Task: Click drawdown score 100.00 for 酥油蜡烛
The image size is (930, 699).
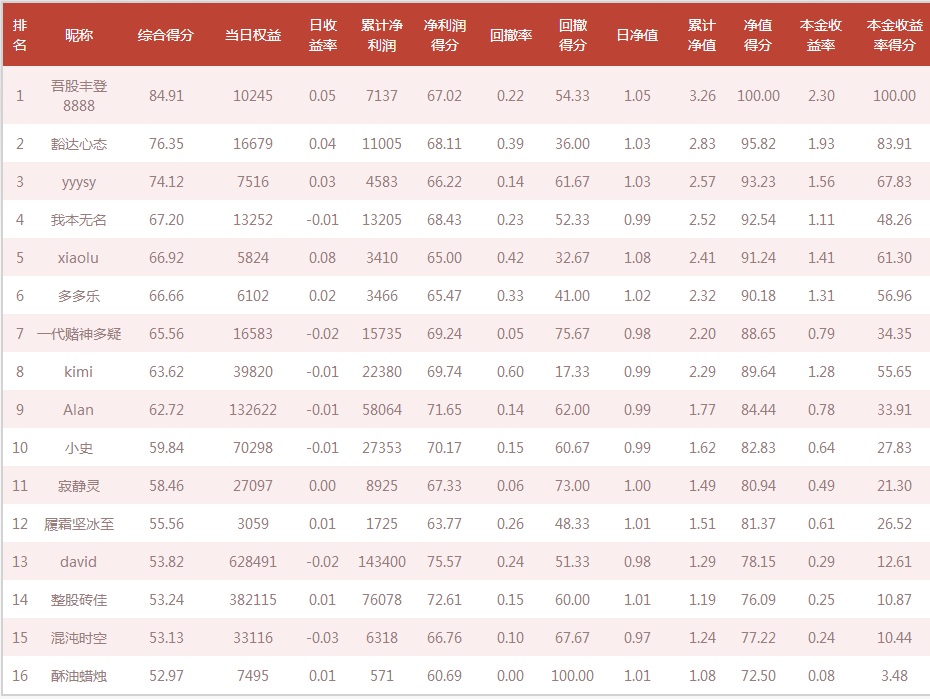Action: click(572, 675)
